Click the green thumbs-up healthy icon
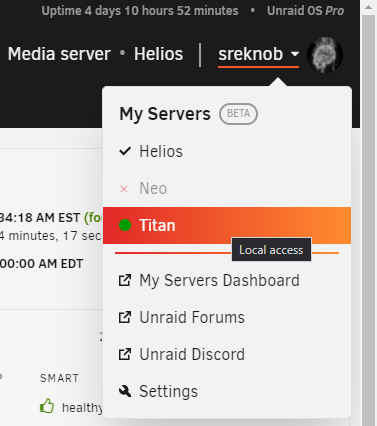Screen dimensions: 377x426 tap(47, 406)
